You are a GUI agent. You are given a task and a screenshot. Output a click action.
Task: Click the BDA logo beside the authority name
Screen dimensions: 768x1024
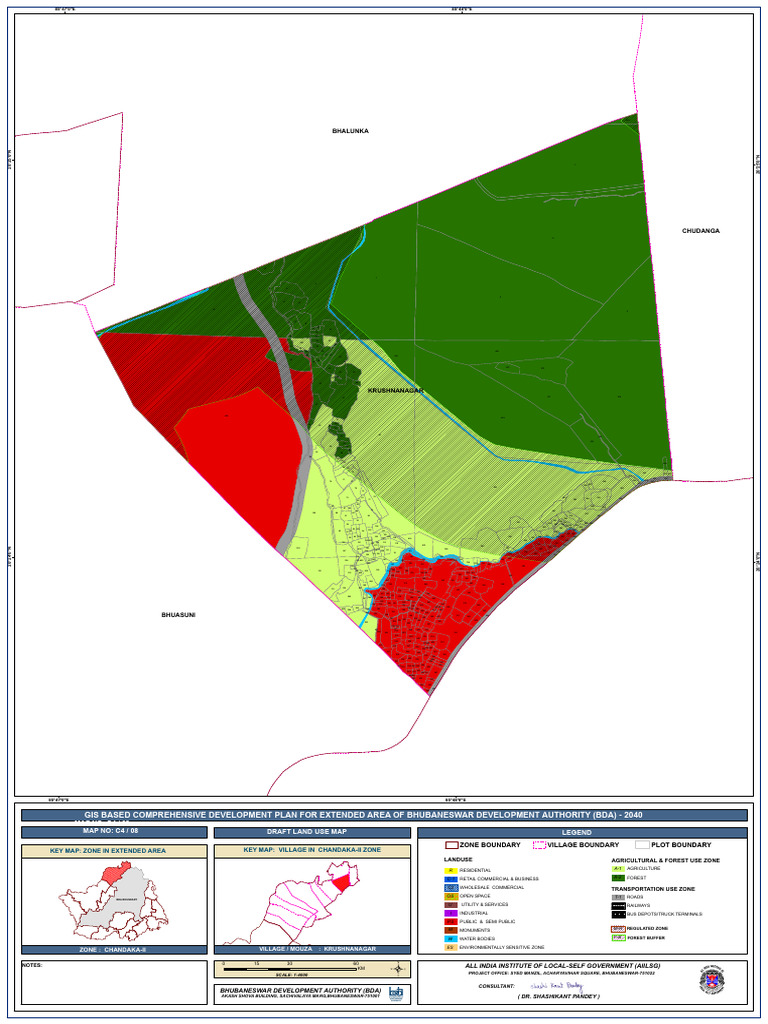point(396,992)
